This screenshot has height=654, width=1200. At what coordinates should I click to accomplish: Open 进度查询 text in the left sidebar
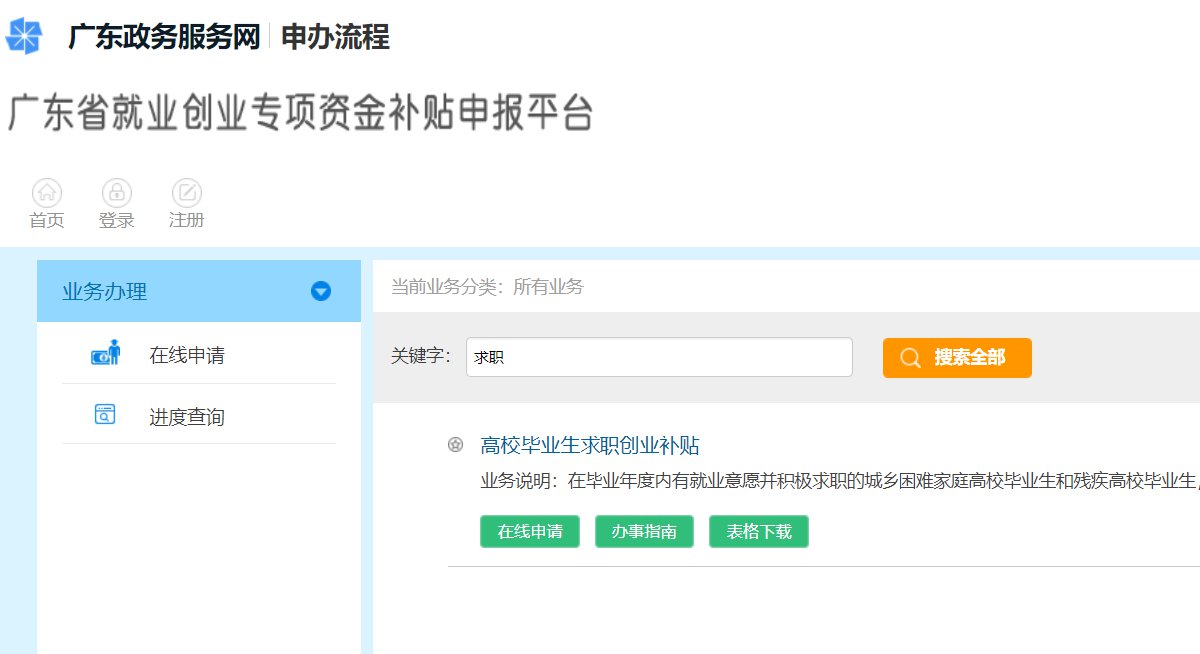(x=187, y=417)
